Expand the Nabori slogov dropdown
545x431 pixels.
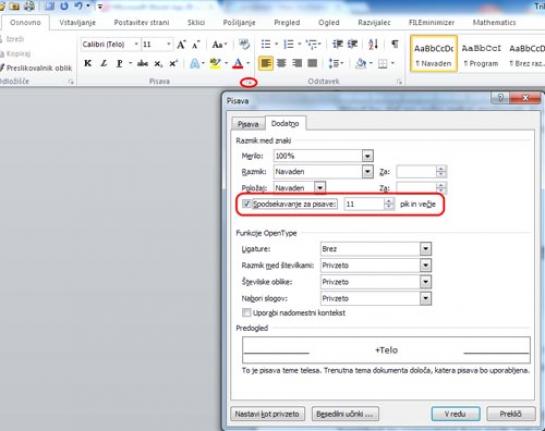425,298
